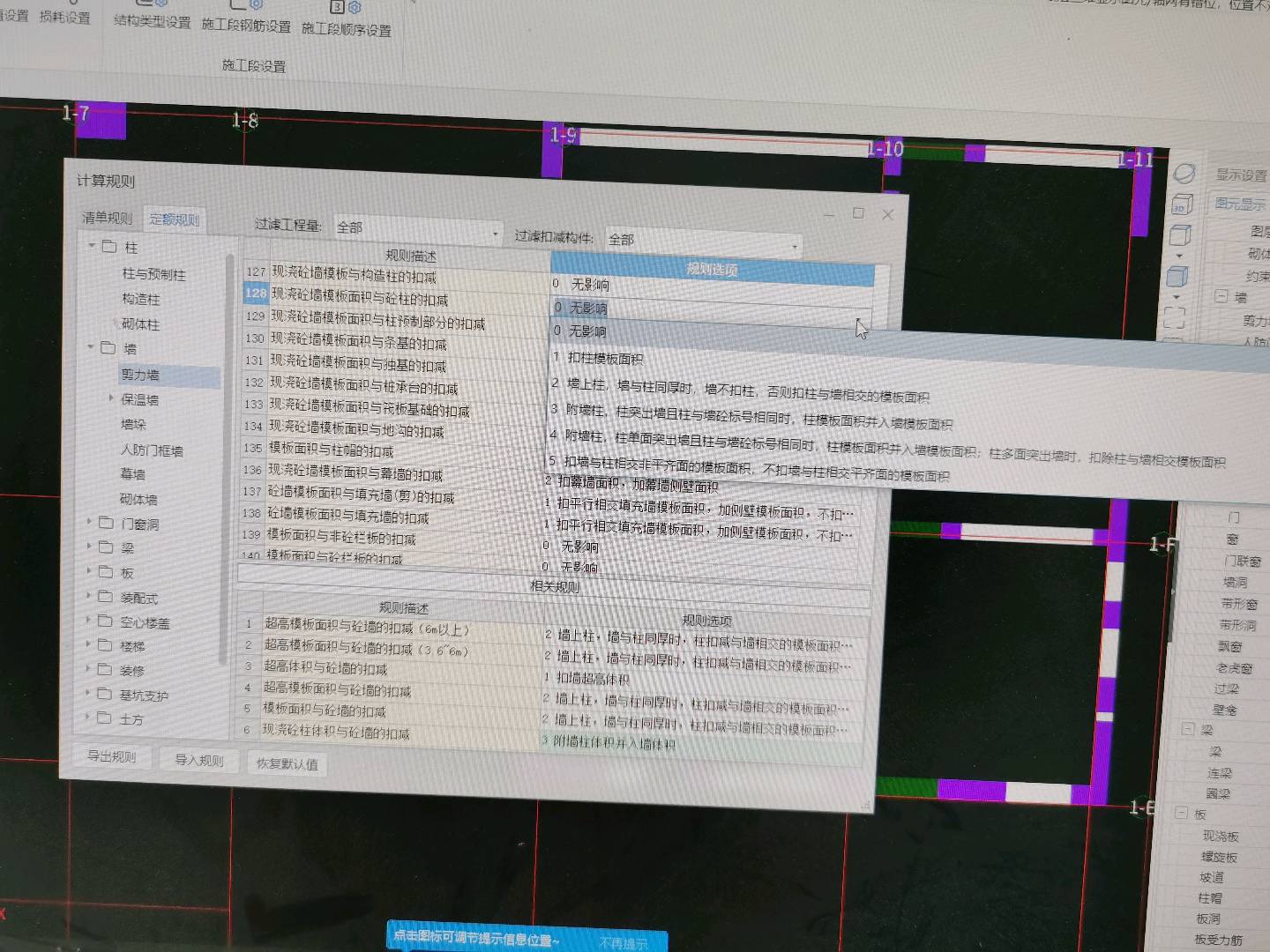The width and height of the screenshot is (1270, 952).
Task: Choose option 3 附墙柱 柱突出墙 in list
Action: [751, 416]
